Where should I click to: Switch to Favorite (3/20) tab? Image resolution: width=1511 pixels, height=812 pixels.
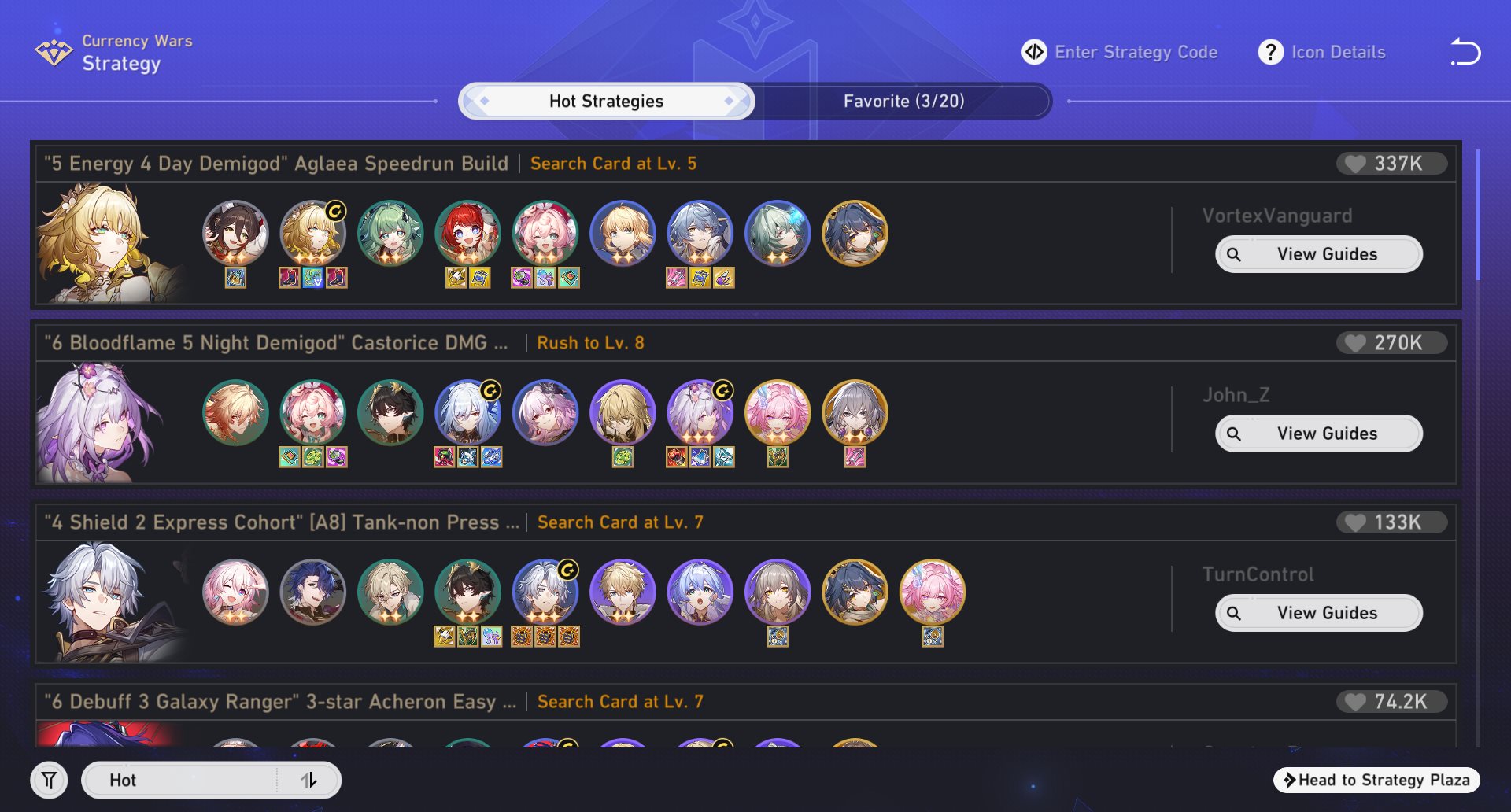pyautogui.click(x=903, y=101)
